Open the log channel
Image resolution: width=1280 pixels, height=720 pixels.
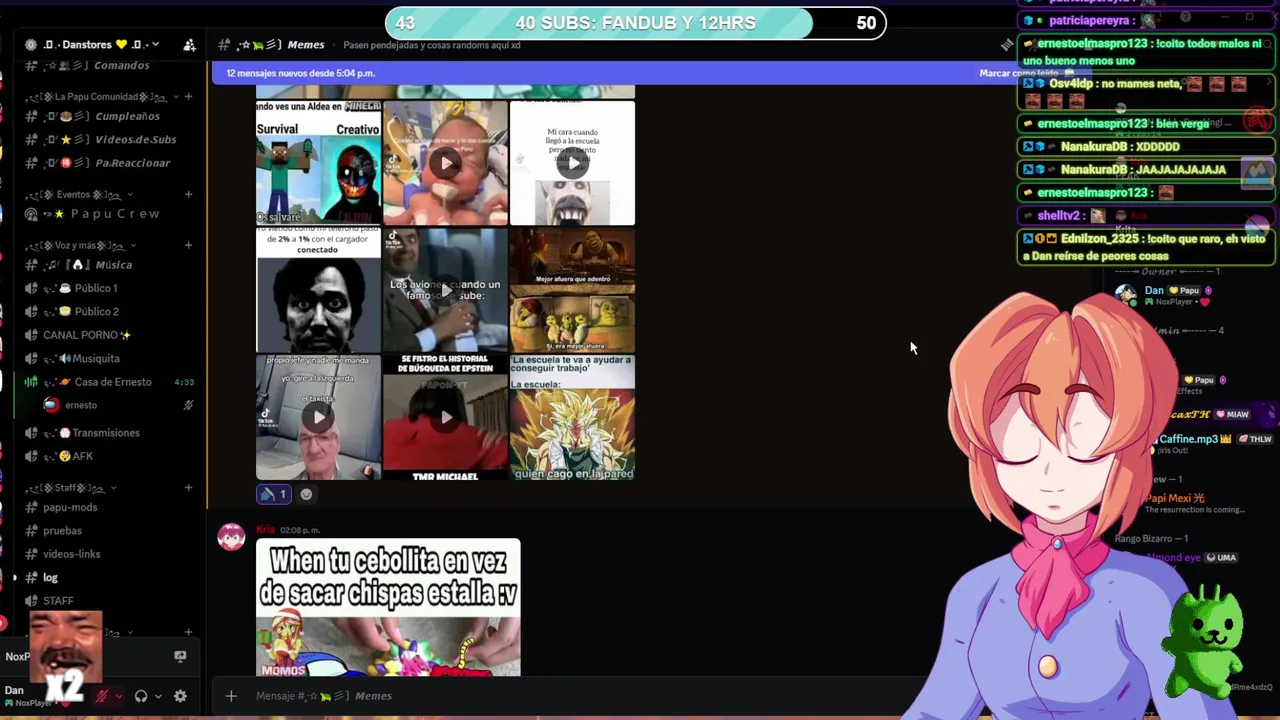(110, 578)
